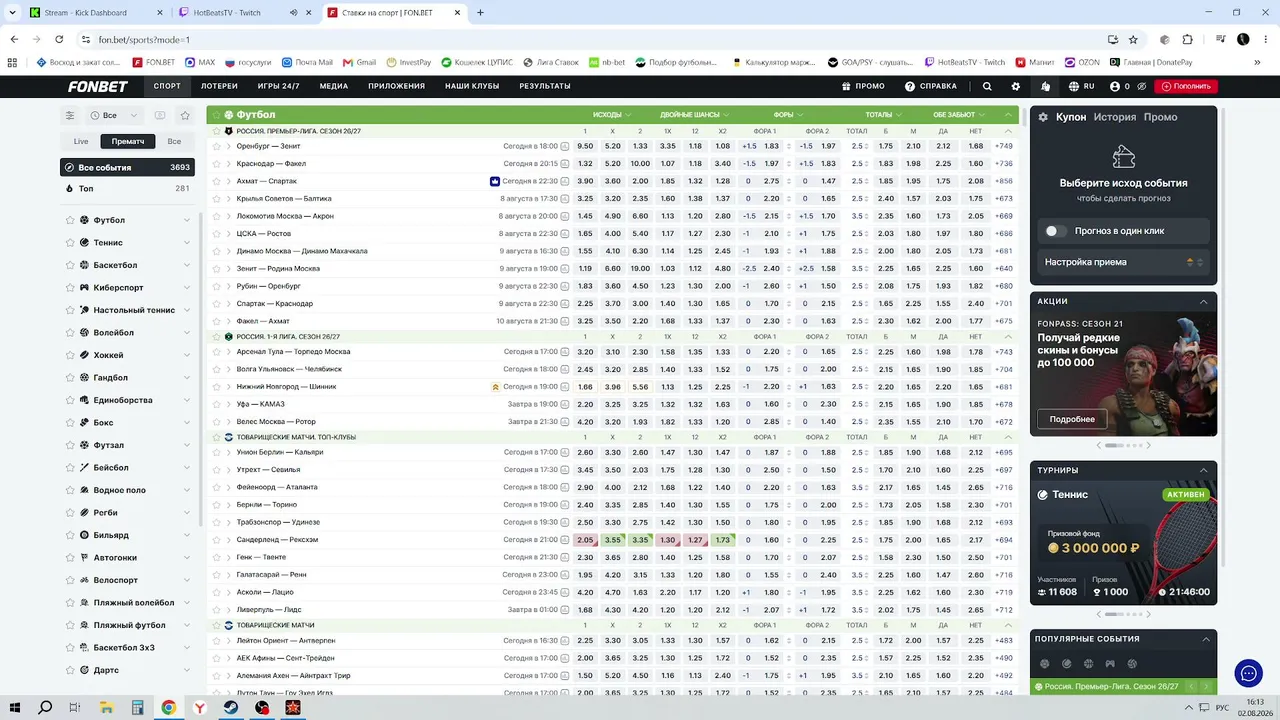The image size is (1280, 720).
Task: Star the Хоккей sport in sidebar
Action: pyautogui.click(x=70, y=355)
